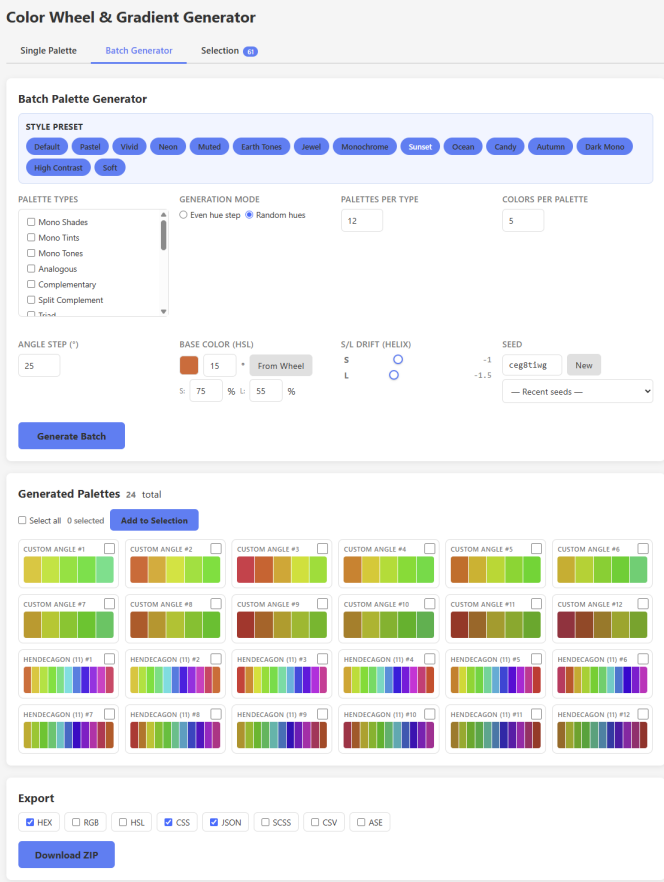Enable the SCSS export format
The image size is (664, 882).
click(265, 822)
